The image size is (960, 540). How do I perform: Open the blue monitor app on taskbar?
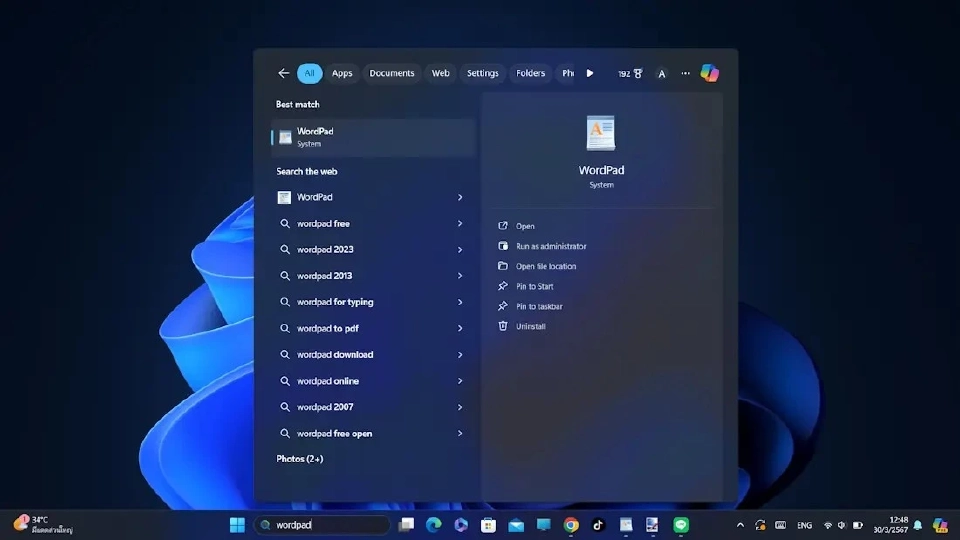pyautogui.click(x=544, y=525)
